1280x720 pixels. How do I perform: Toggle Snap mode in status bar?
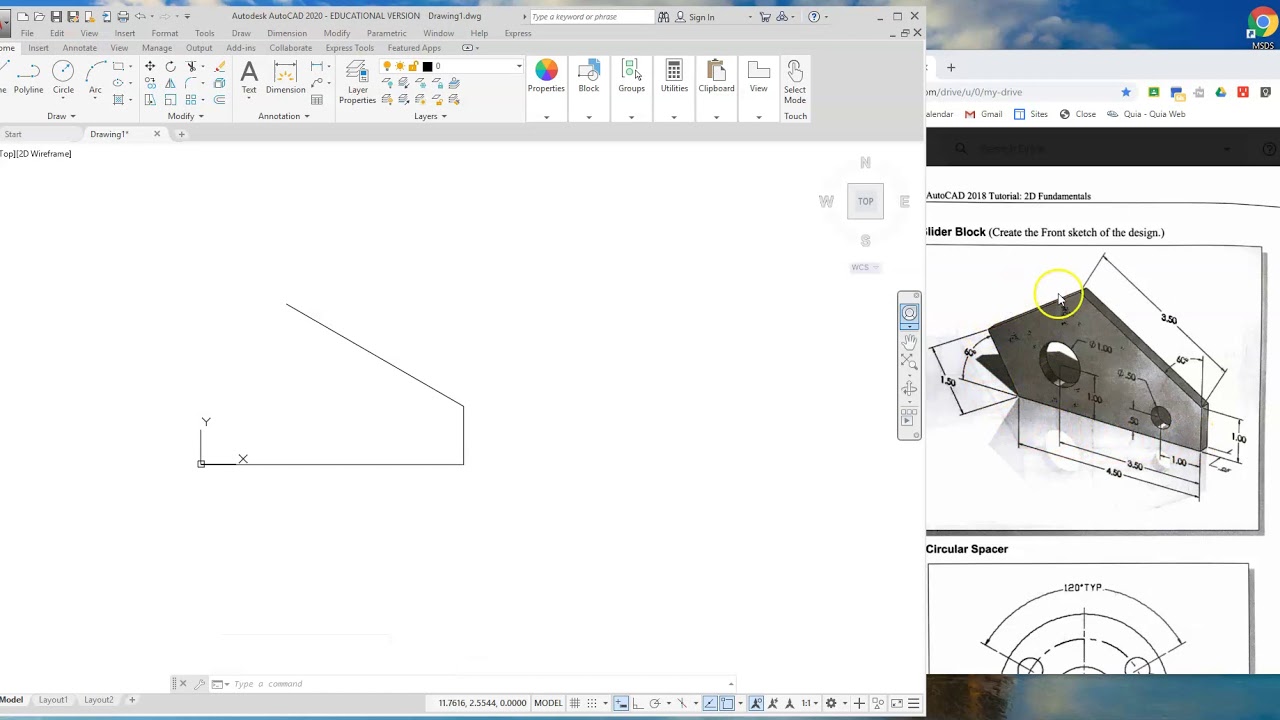pos(592,703)
